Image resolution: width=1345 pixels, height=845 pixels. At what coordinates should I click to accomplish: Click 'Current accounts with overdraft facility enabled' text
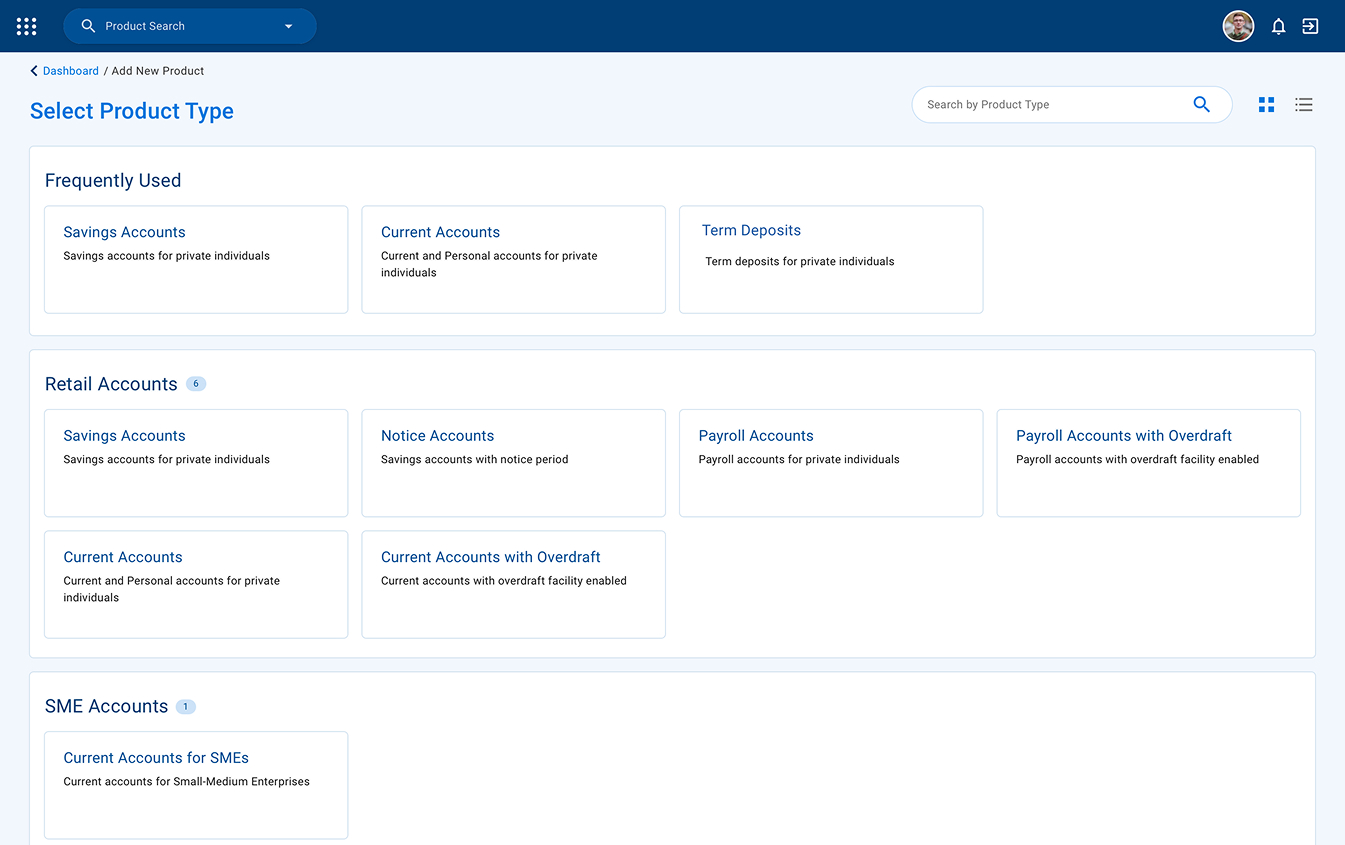pyautogui.click(x=504, y=581)
